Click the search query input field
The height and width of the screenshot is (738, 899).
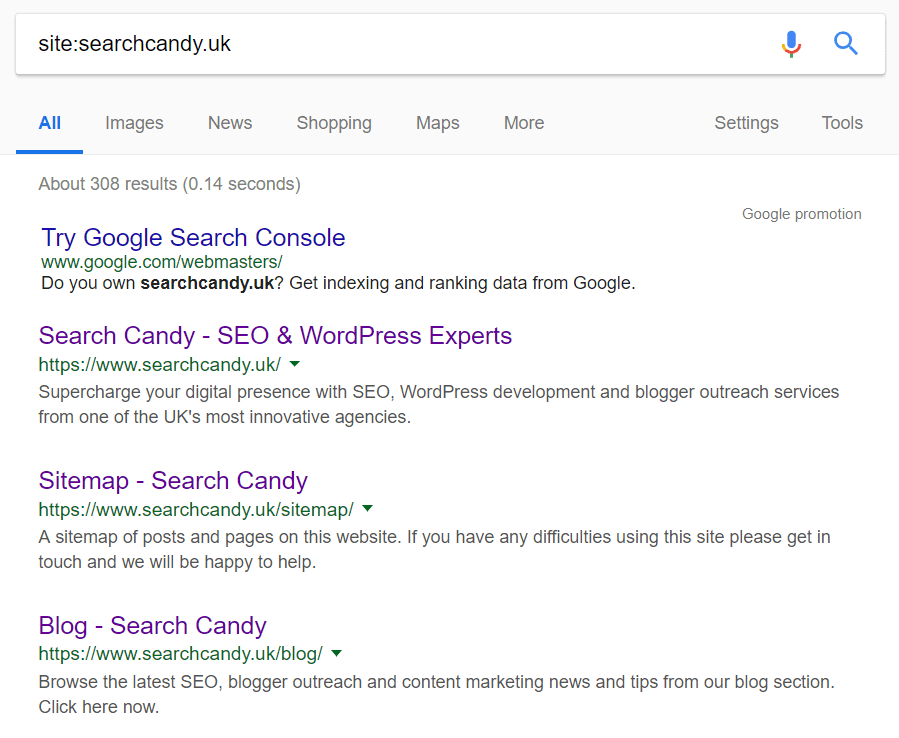pos(396,44)
